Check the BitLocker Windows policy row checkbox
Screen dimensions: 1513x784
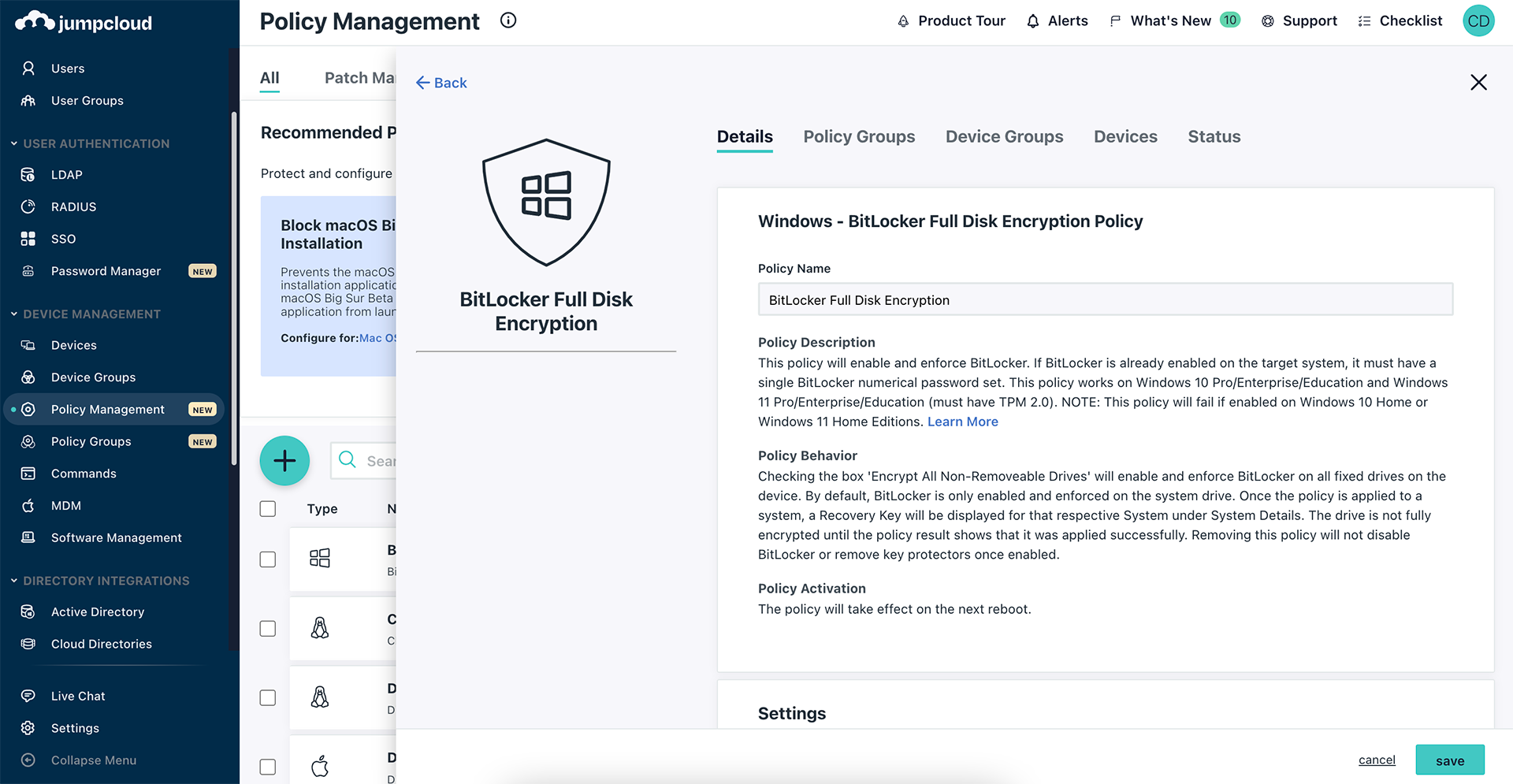(x=268, y=559)
